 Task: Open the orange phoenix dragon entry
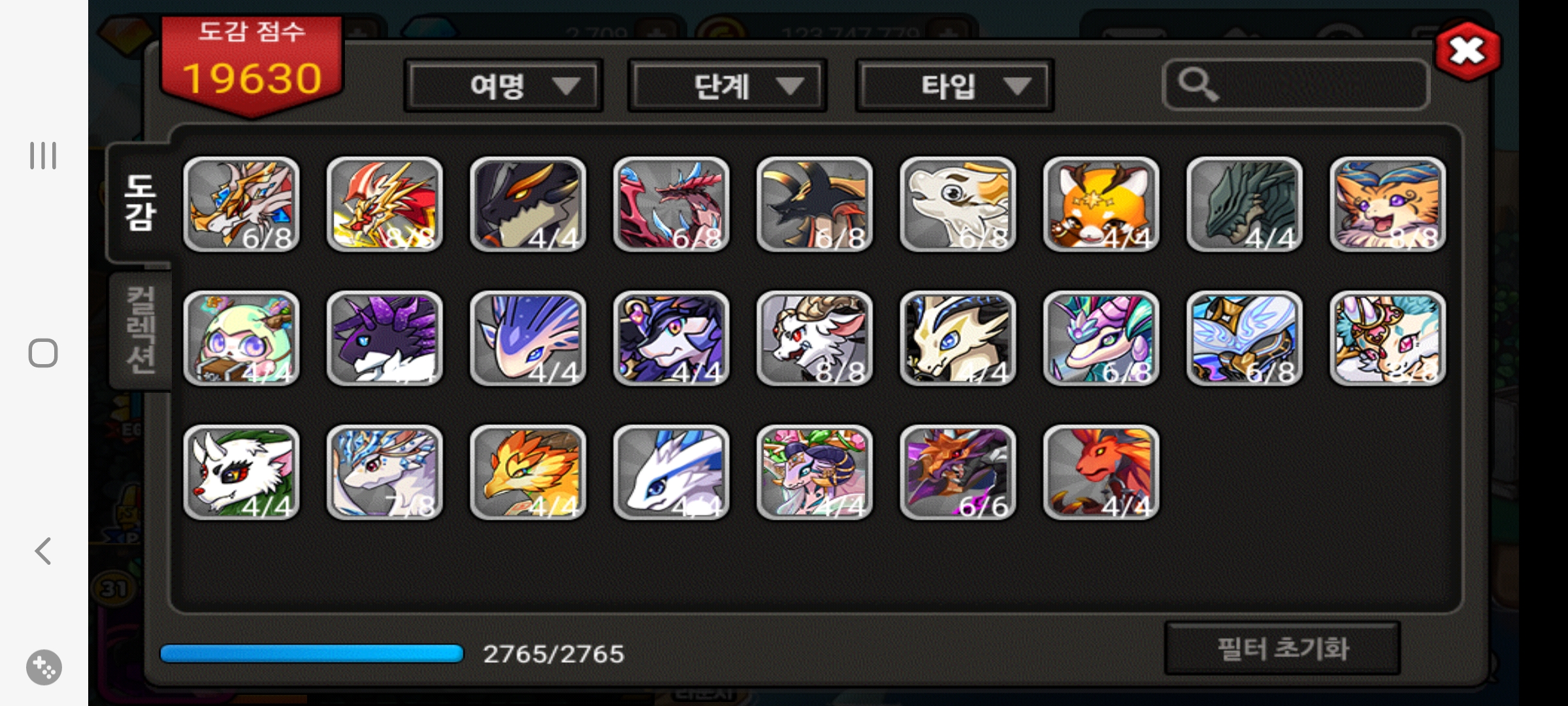click(528, 473)
